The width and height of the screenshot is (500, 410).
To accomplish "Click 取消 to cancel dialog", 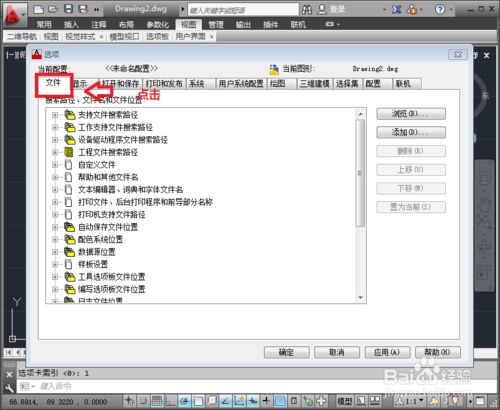I will [x=337, y=352].
